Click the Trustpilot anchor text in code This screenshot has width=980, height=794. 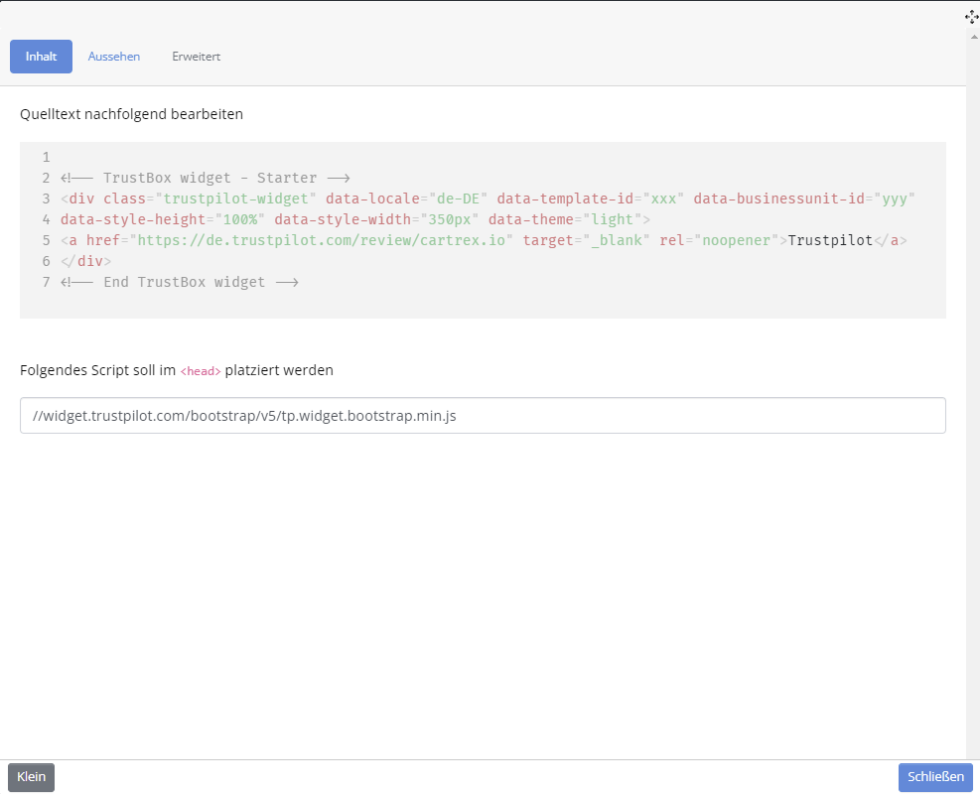click(830, 241)
